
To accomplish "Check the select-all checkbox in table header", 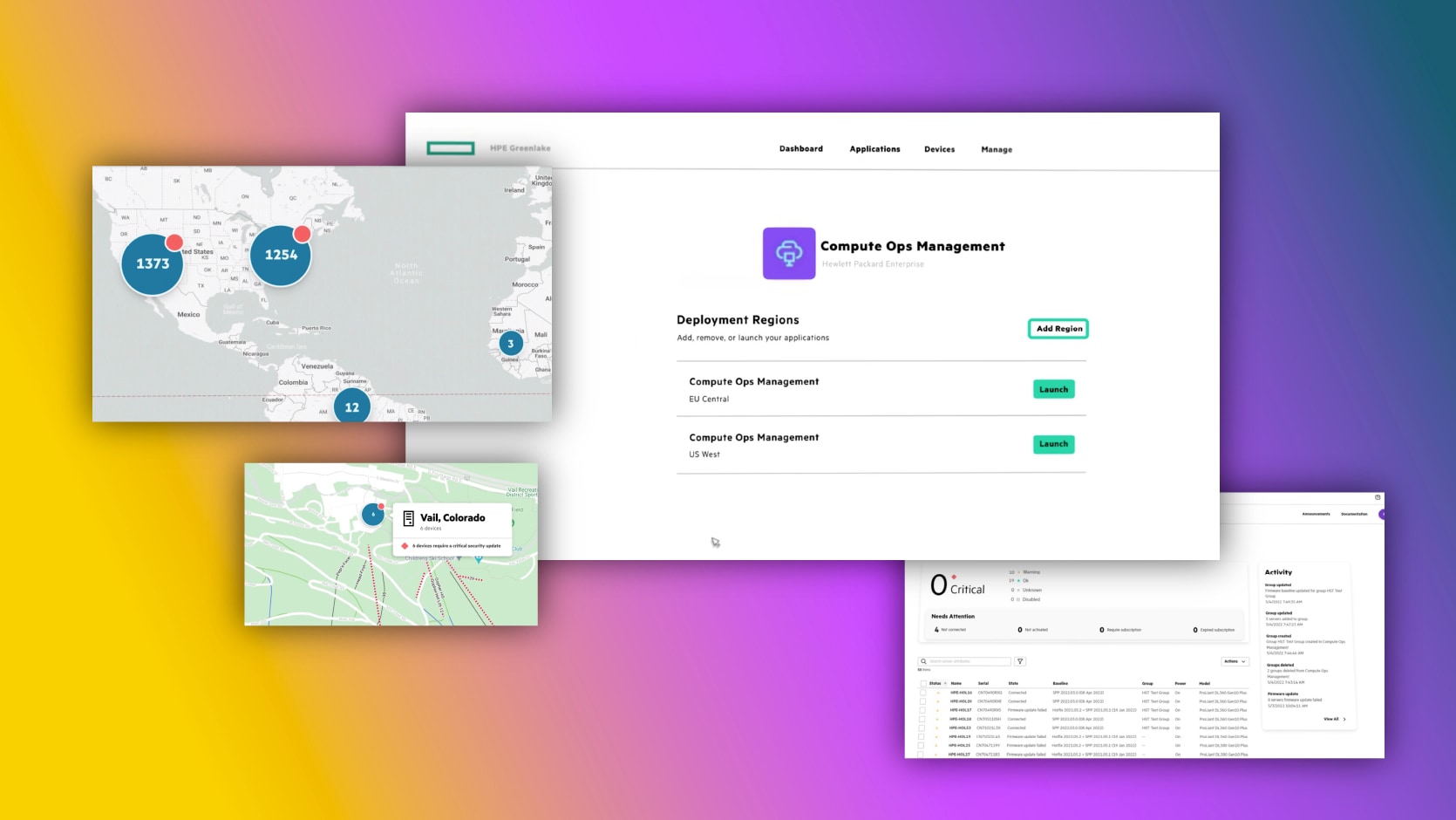I will 923,684.
